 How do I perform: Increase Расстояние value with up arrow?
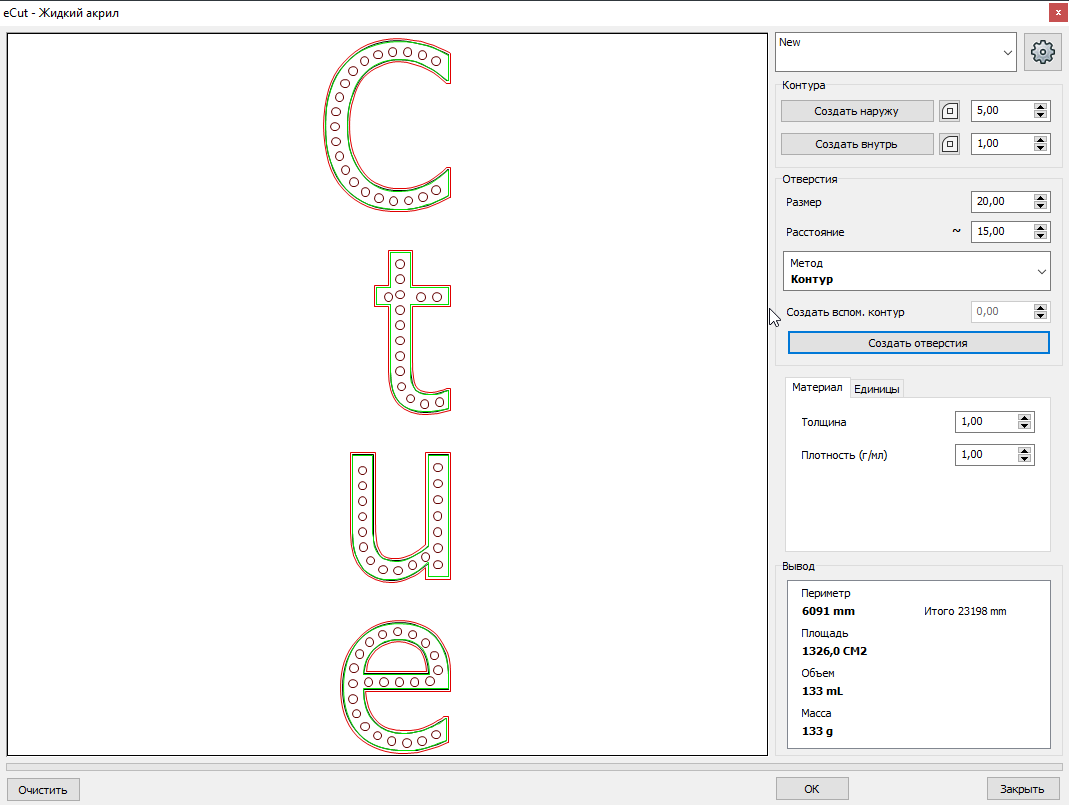click(x=1040, y=227)
